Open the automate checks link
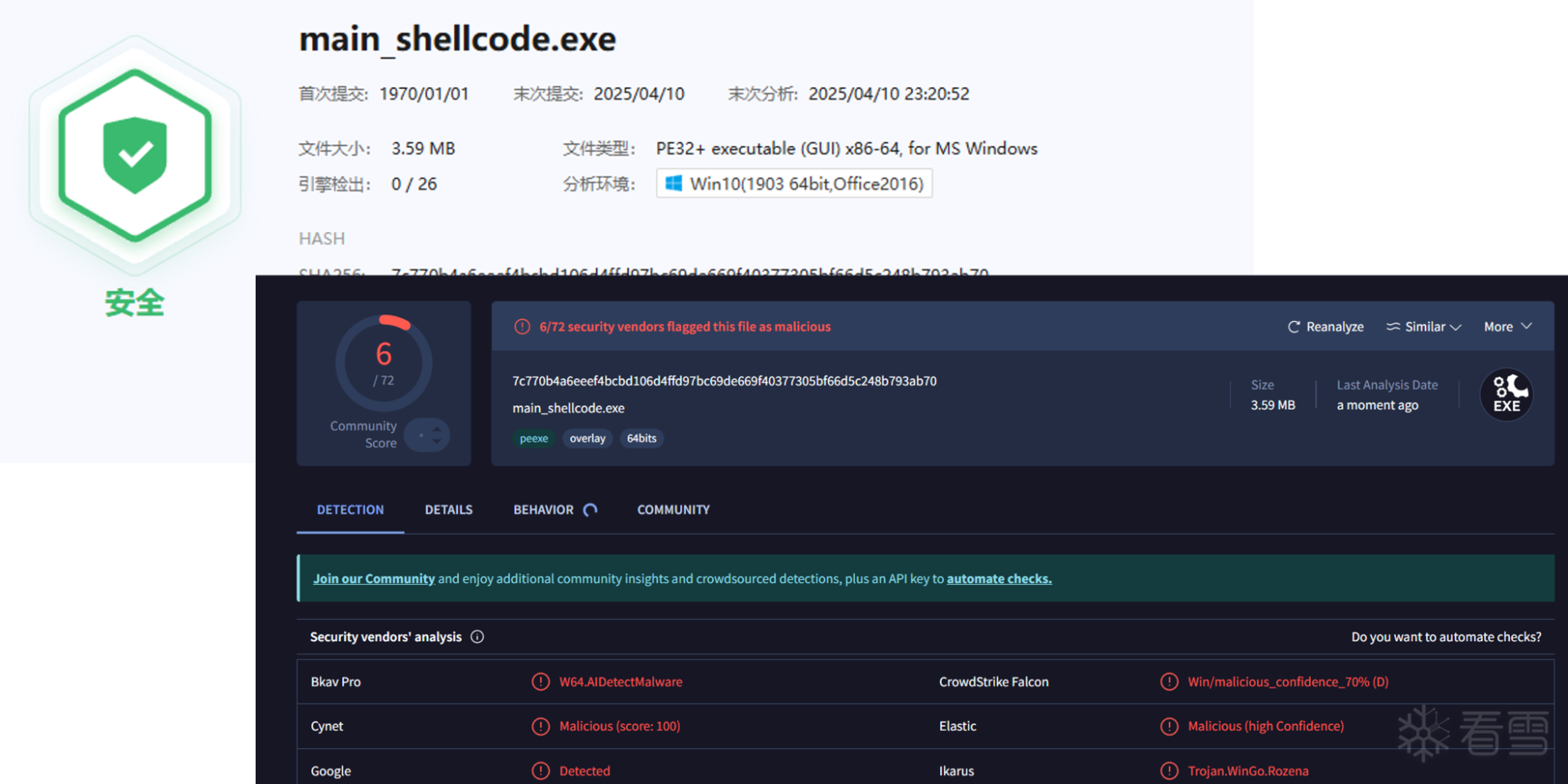The width and height of the screenshot is (1568, 784). tap(999, 578)
